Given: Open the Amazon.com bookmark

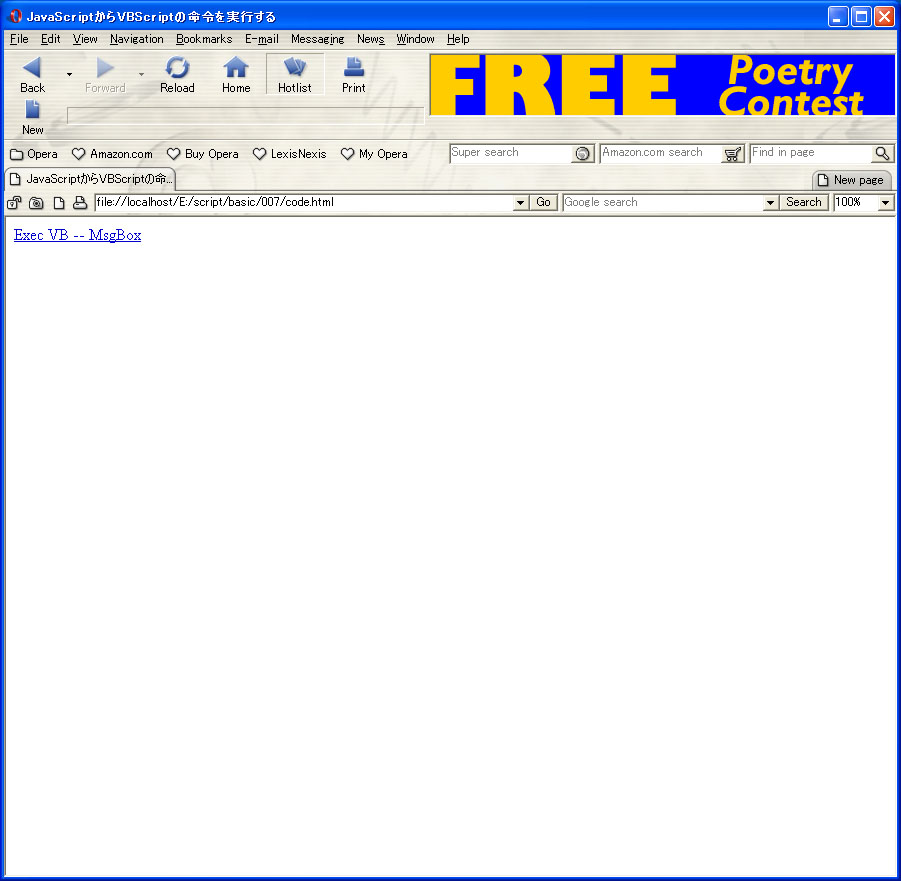Looking at the screenshot, I should point(112,154).
